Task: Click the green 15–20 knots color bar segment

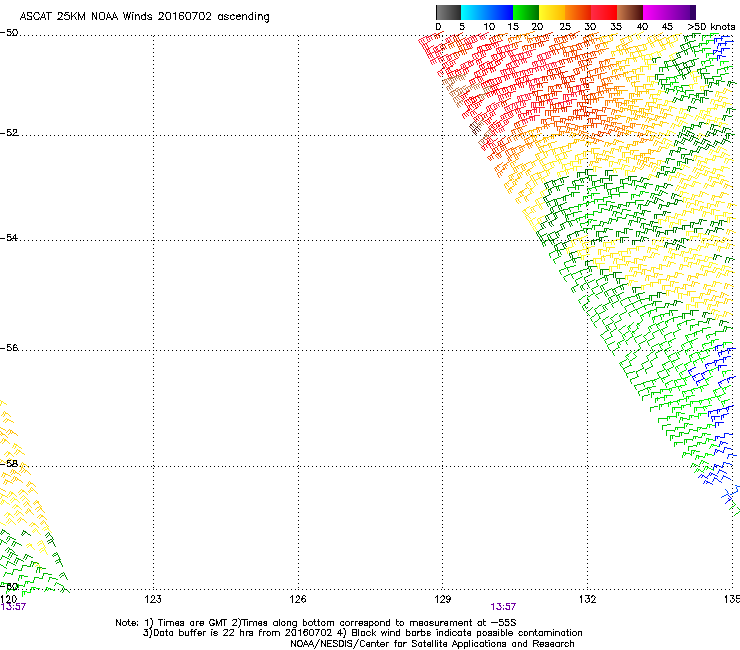Action: tap(526, 12)
